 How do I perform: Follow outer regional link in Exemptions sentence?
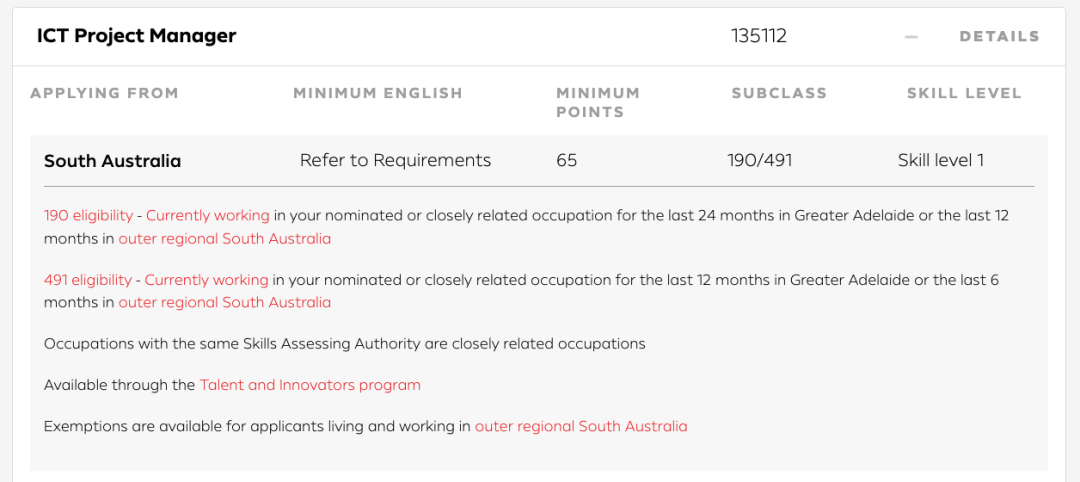click(581, 426)
